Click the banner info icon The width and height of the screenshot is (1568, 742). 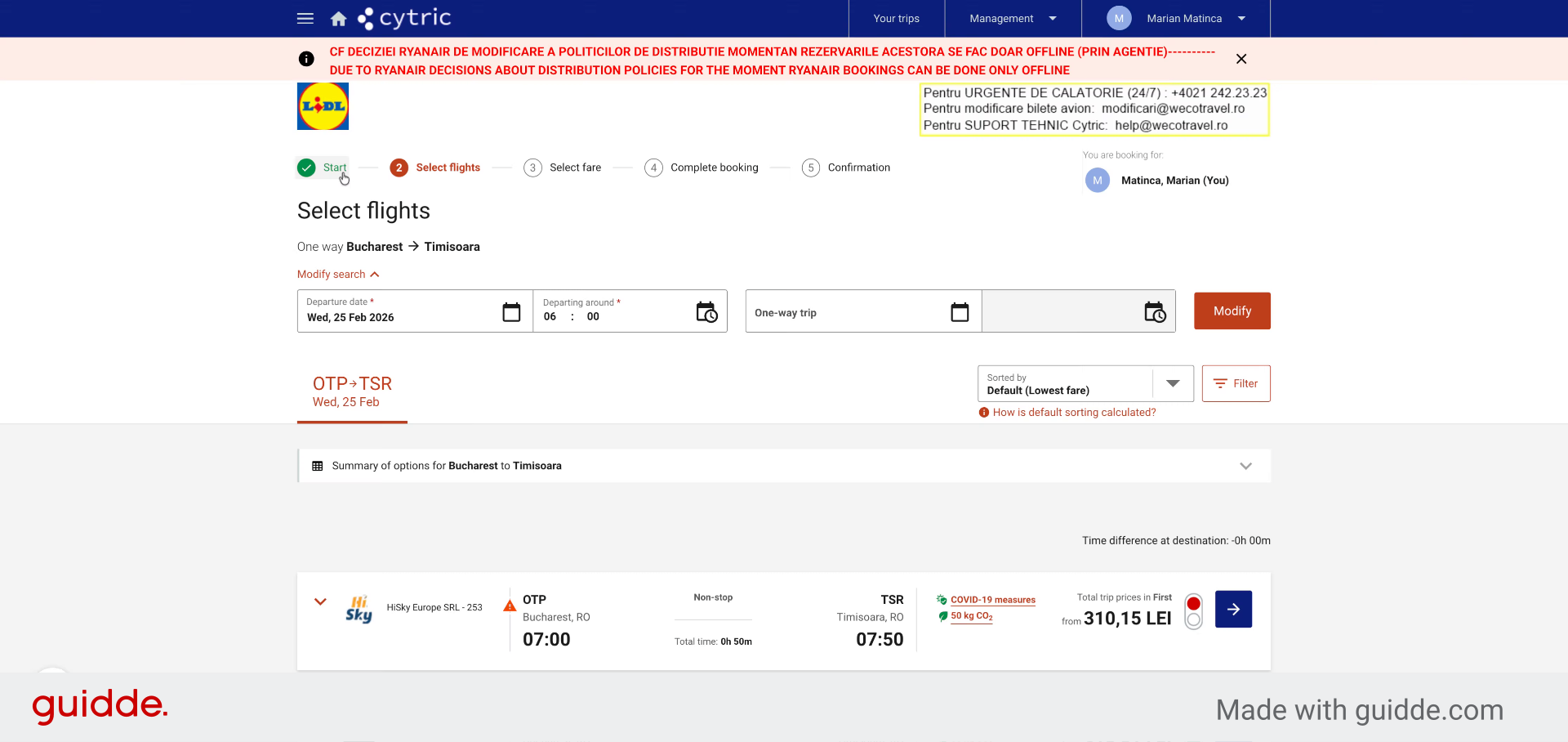point(306,59)
